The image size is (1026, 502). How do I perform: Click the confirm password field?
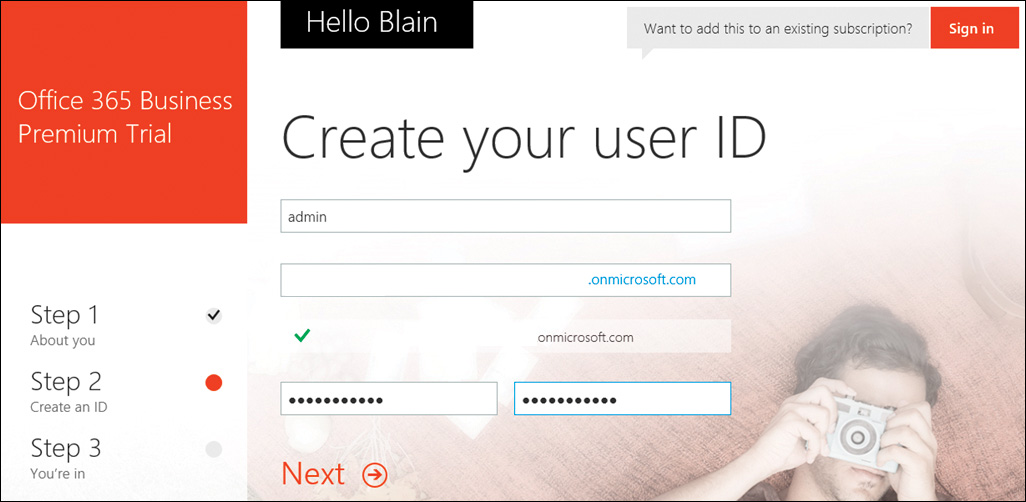coord(622,399)
